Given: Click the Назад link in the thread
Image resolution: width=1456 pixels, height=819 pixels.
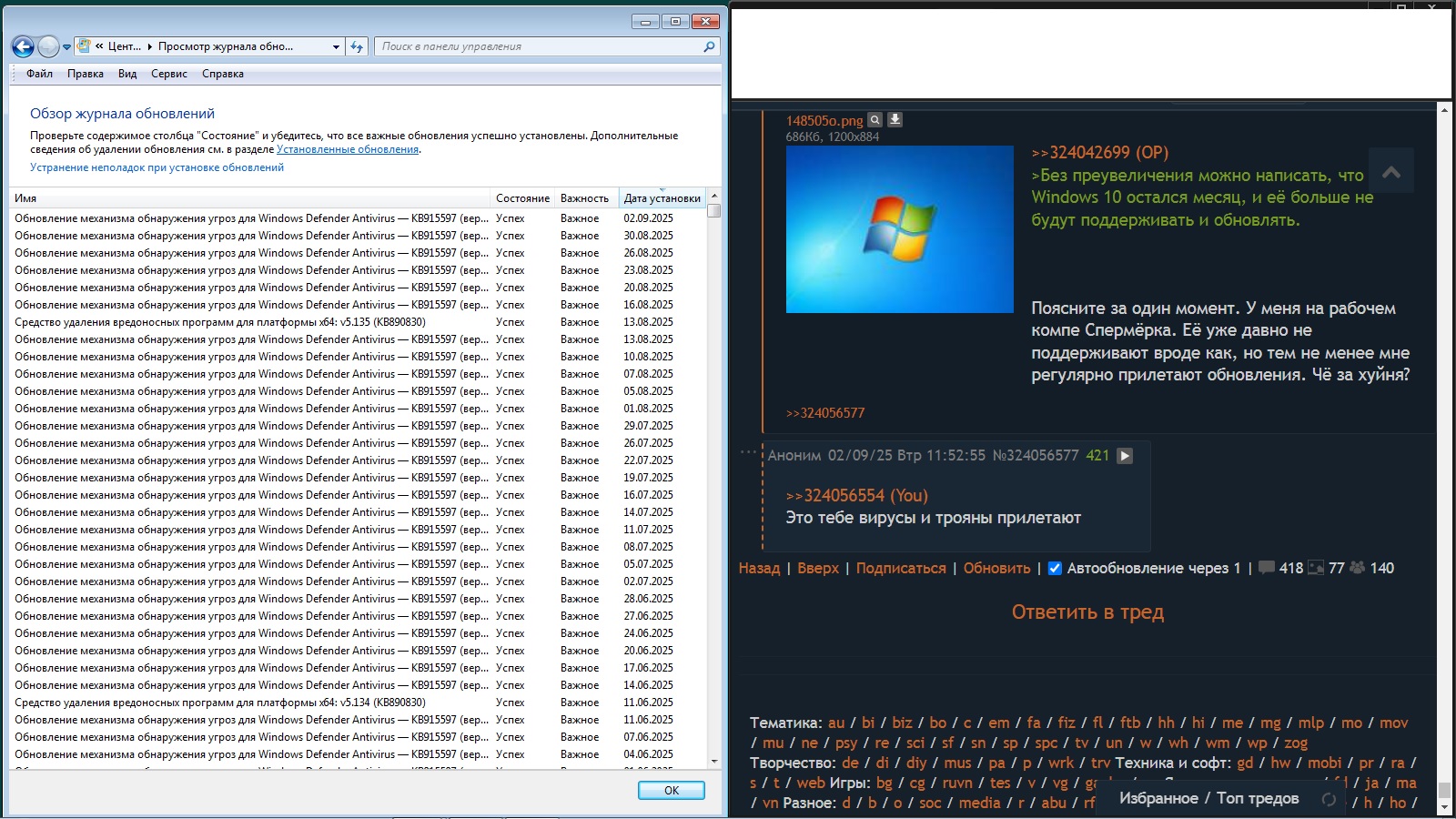Looking at the screenshot, I should click(759, 569).
